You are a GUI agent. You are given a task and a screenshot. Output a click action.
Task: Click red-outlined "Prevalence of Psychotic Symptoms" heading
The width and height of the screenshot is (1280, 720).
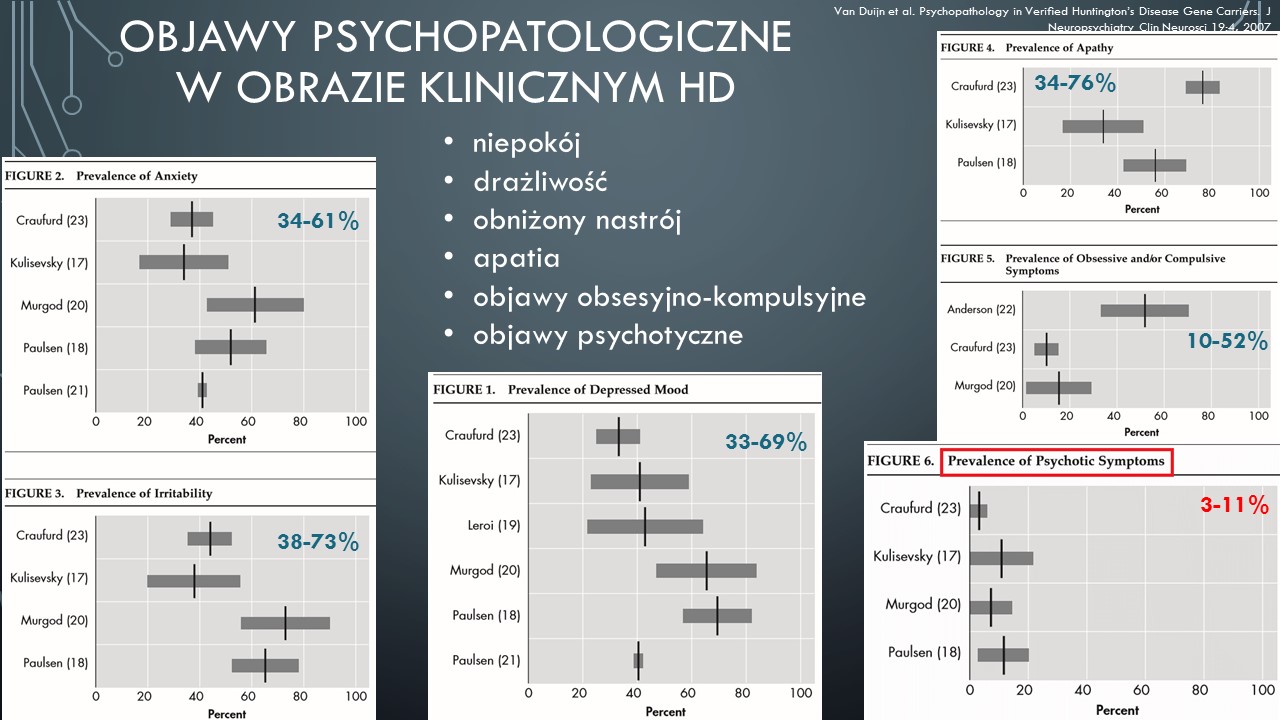[x=1056, y=462]
